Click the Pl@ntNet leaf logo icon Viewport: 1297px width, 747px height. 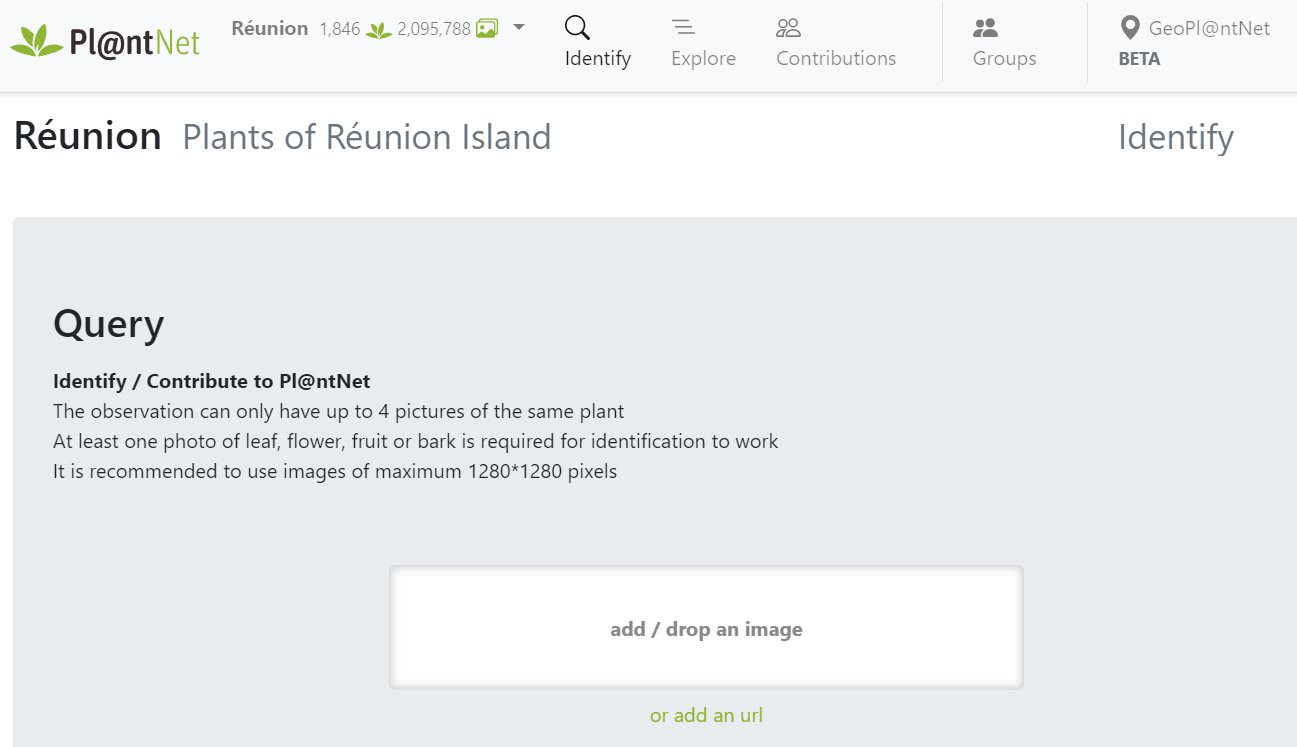[36, 41]
